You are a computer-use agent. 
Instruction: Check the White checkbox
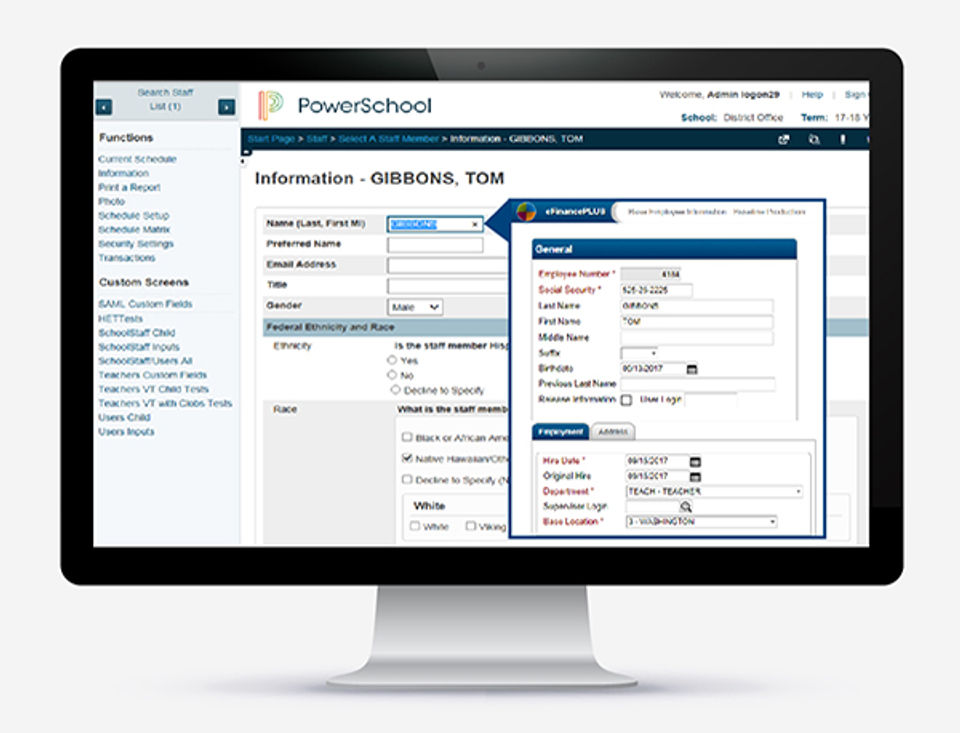tap(414, 526)
